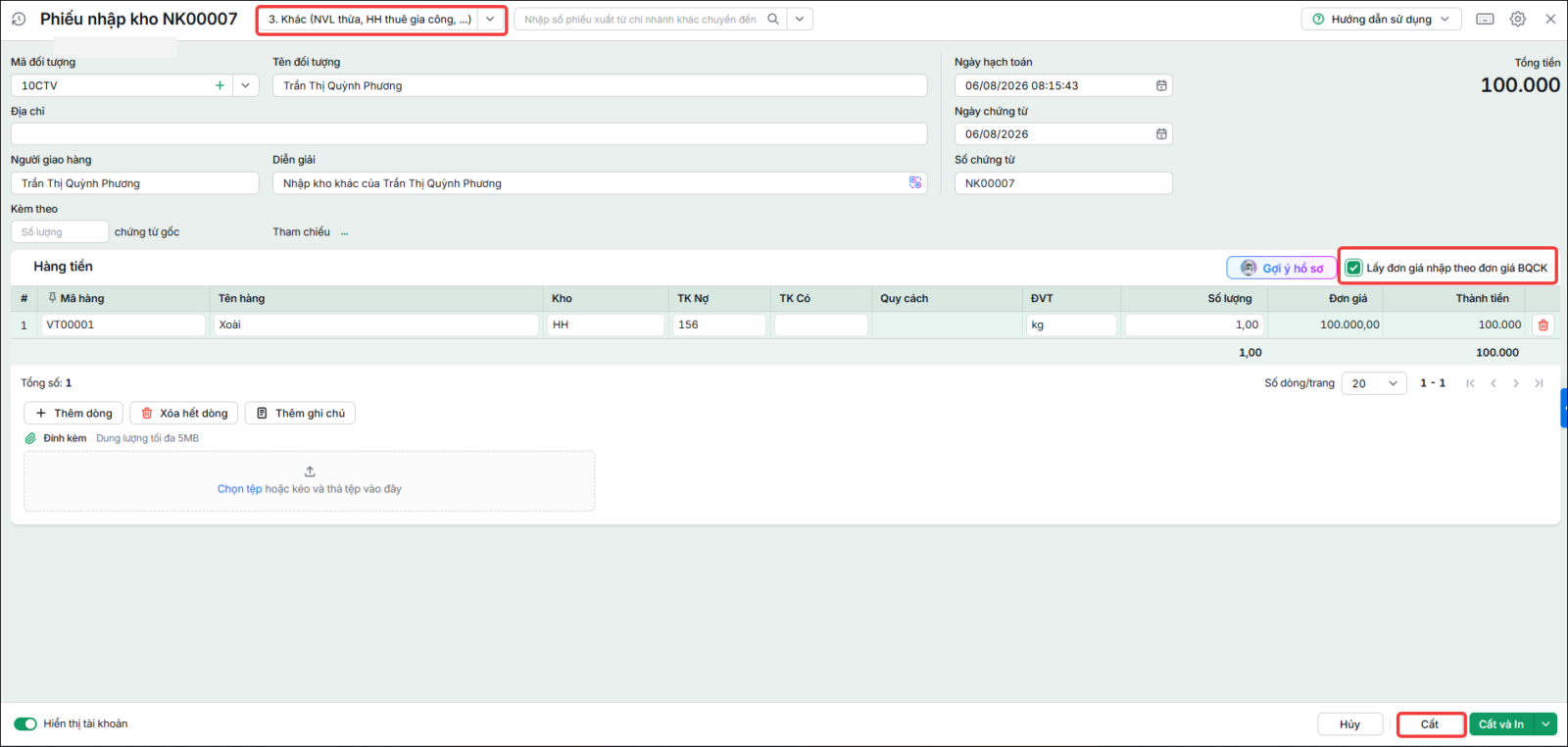Image resolution: width=1568 pixels, height=747 pixels.
Task: Click the Tên hàng cell Xoài
Action: tap(376, 324)
